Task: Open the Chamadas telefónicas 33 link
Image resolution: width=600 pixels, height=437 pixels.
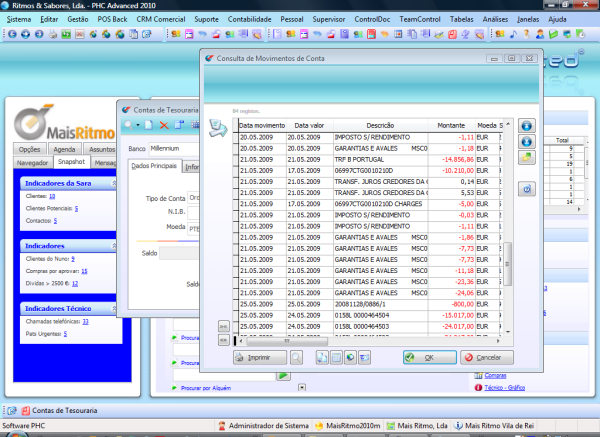Action: coord(85,321)
